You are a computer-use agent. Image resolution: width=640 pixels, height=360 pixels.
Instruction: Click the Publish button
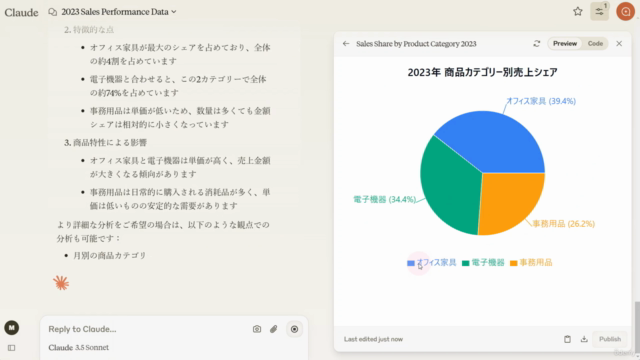(610, 339)
